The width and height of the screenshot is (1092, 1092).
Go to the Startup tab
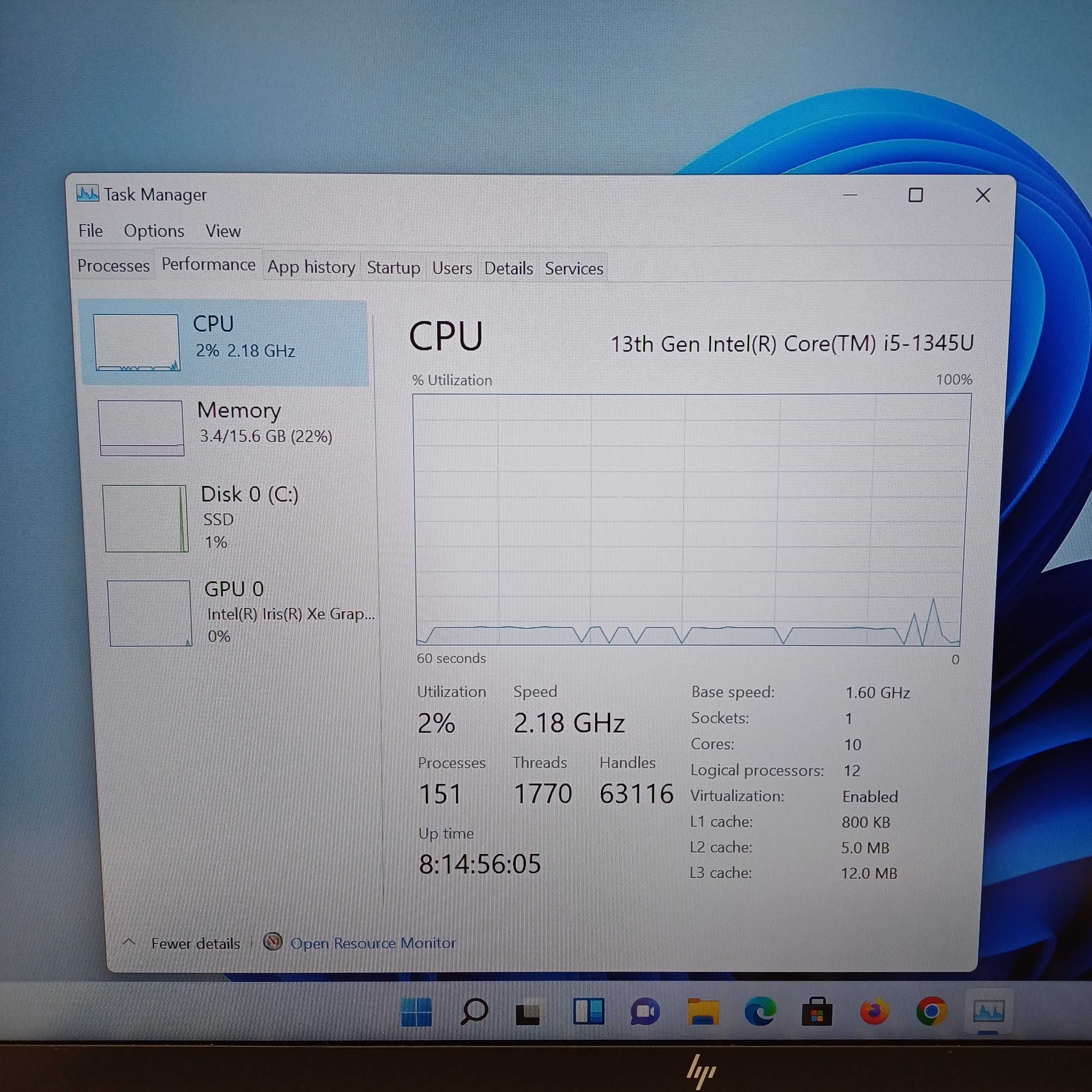[x=393, y=268]
